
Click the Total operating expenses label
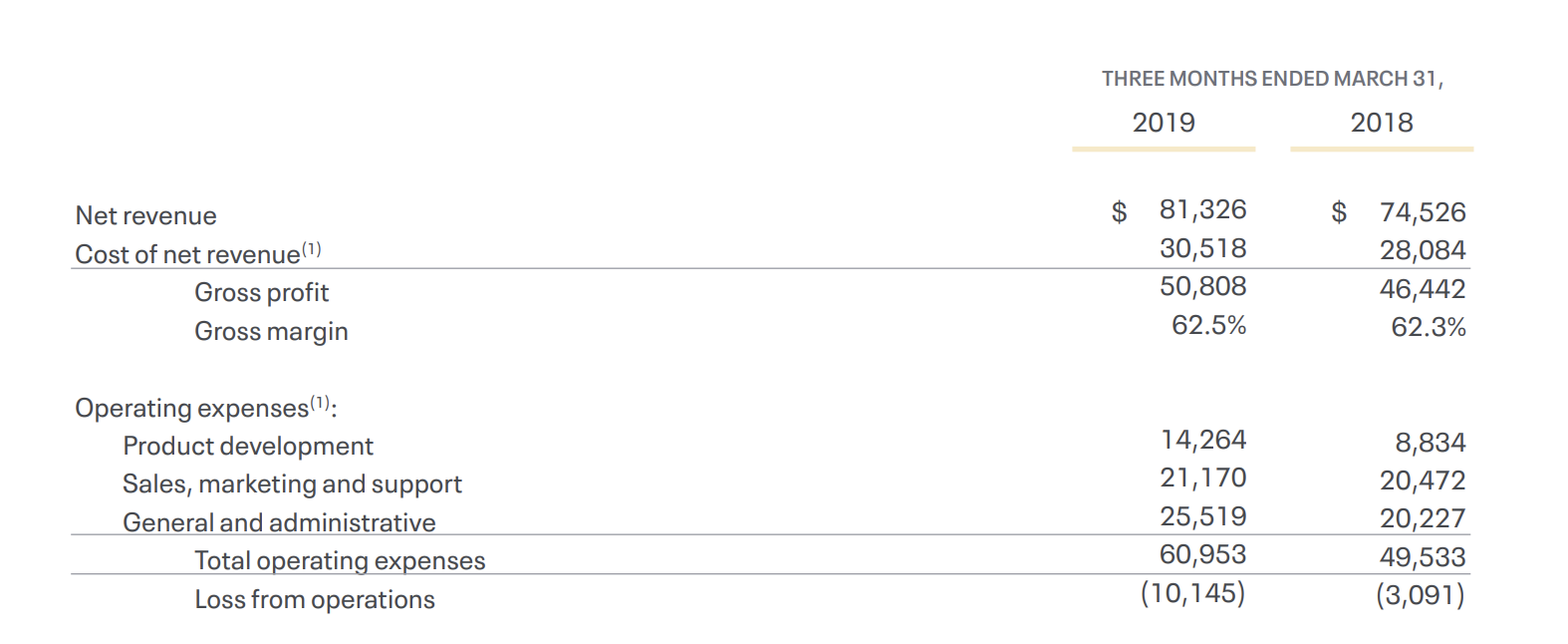[340, 560]
